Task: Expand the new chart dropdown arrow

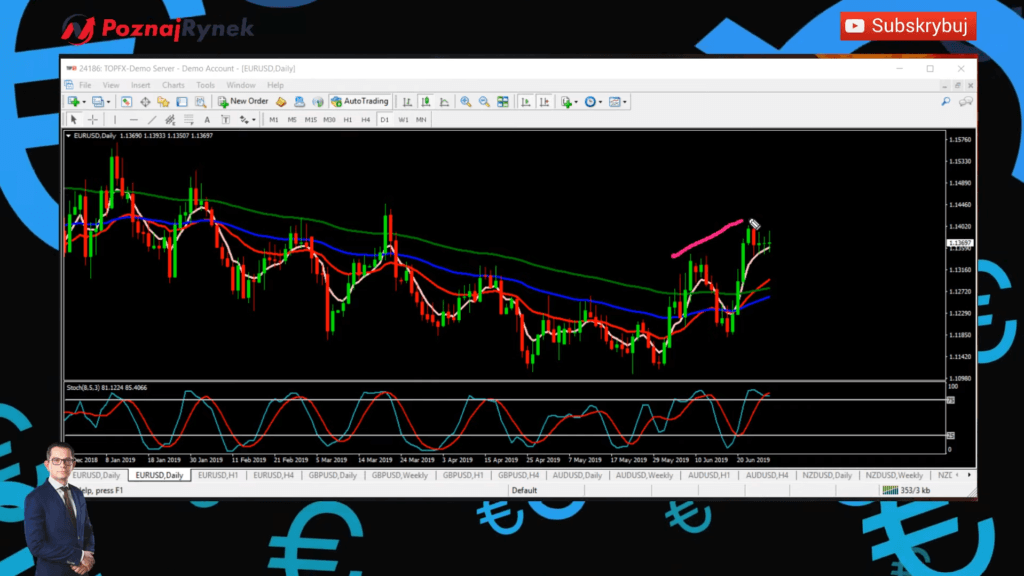Action: pos(84,102)
